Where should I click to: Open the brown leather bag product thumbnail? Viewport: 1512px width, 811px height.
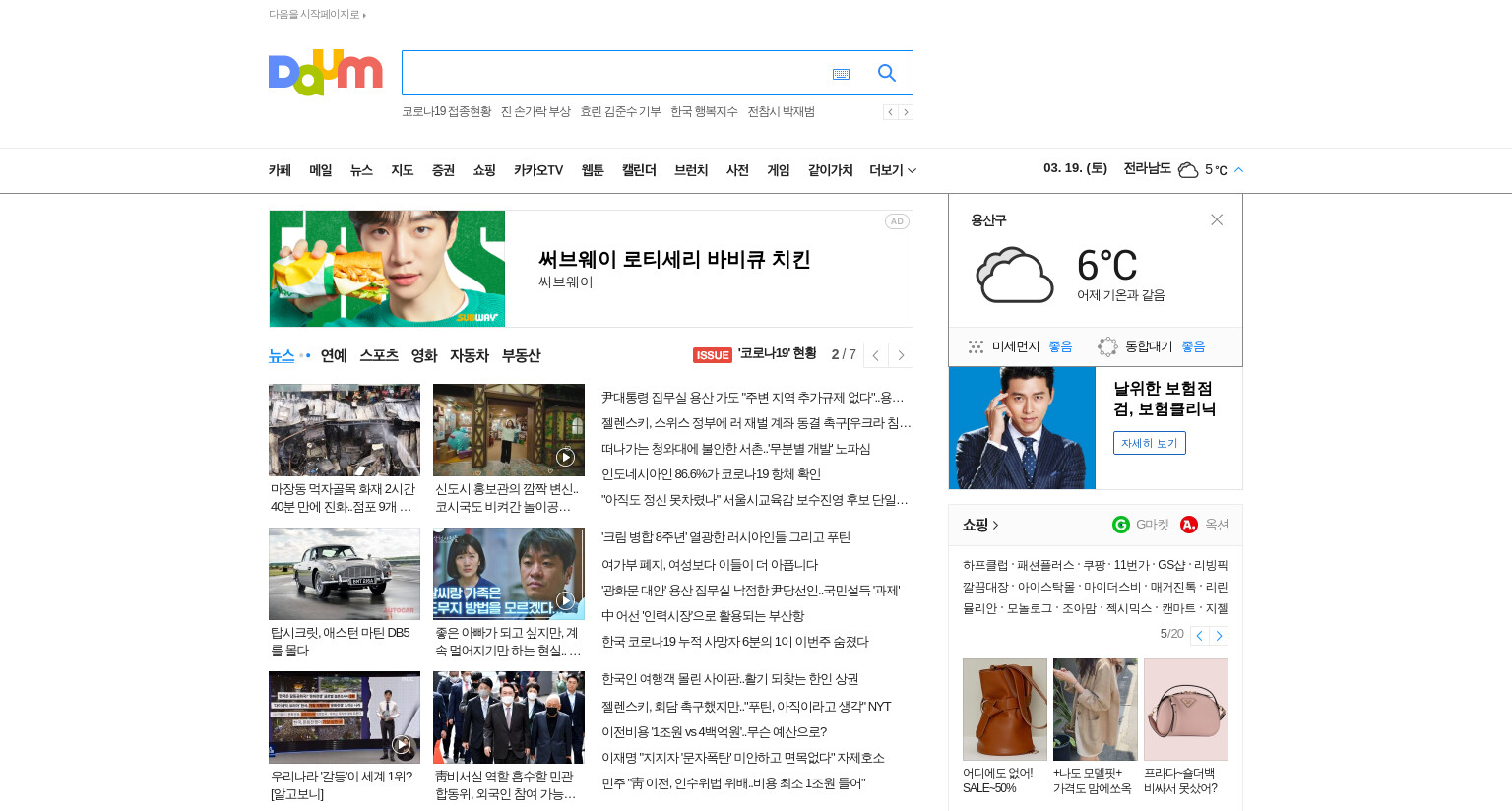[1005, 710]
